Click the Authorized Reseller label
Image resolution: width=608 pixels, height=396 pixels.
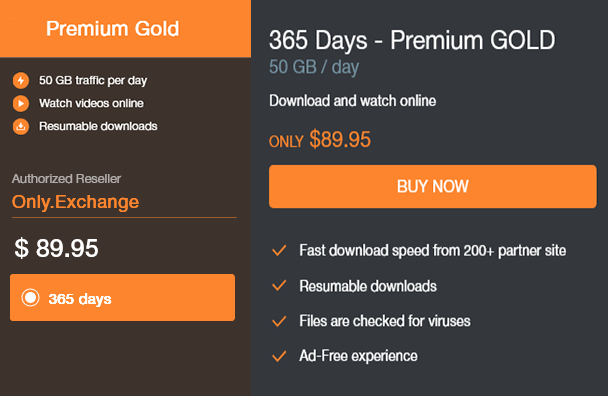click(66, 179)
